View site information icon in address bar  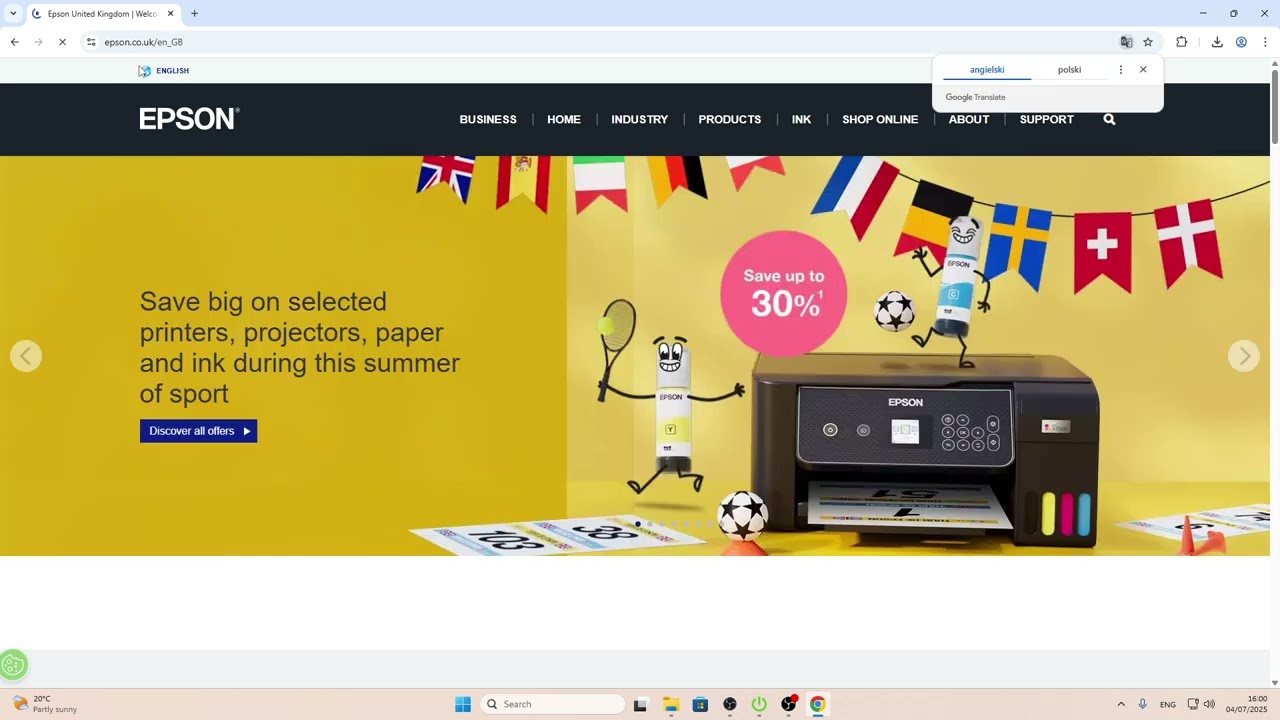[x=91, y=42]
